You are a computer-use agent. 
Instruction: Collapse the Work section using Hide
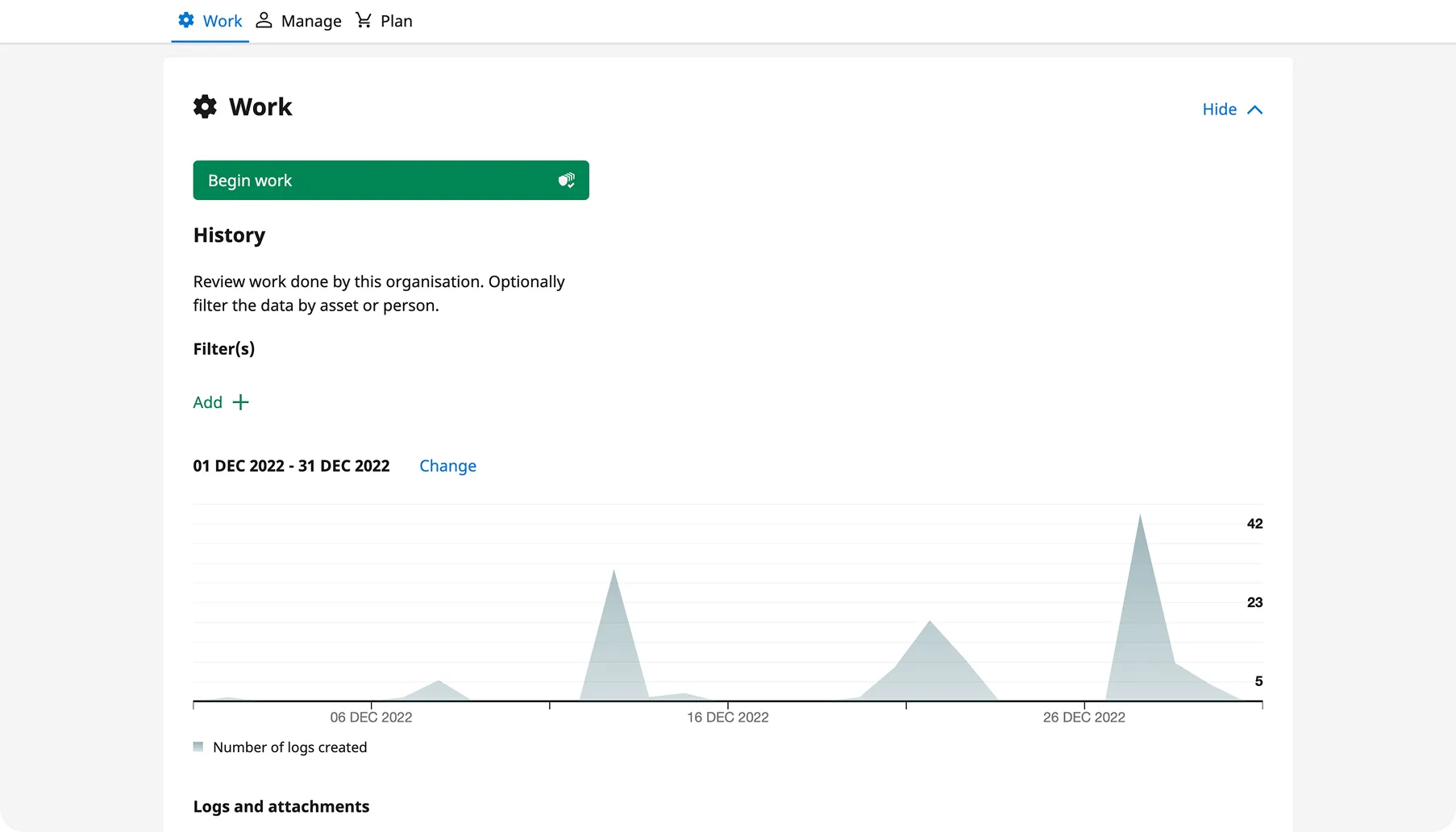1218,109
